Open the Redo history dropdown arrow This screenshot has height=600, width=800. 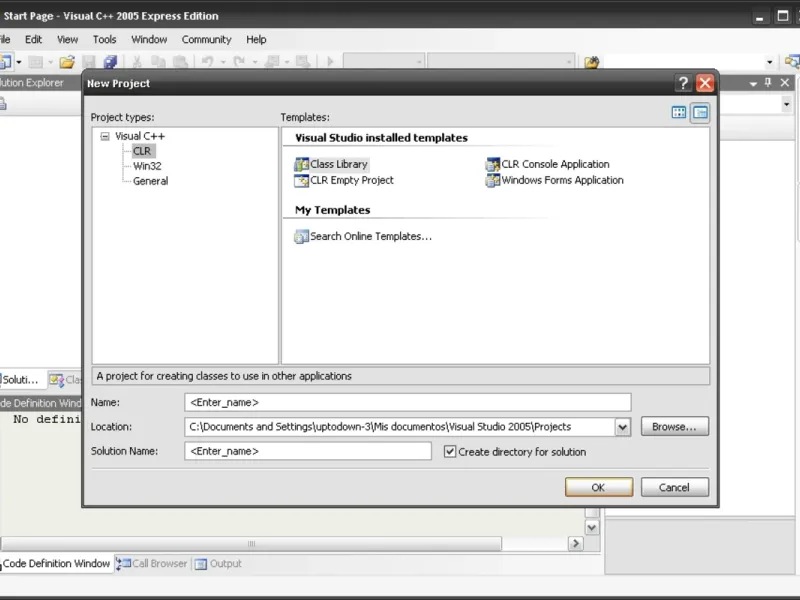tap(255, 62)
